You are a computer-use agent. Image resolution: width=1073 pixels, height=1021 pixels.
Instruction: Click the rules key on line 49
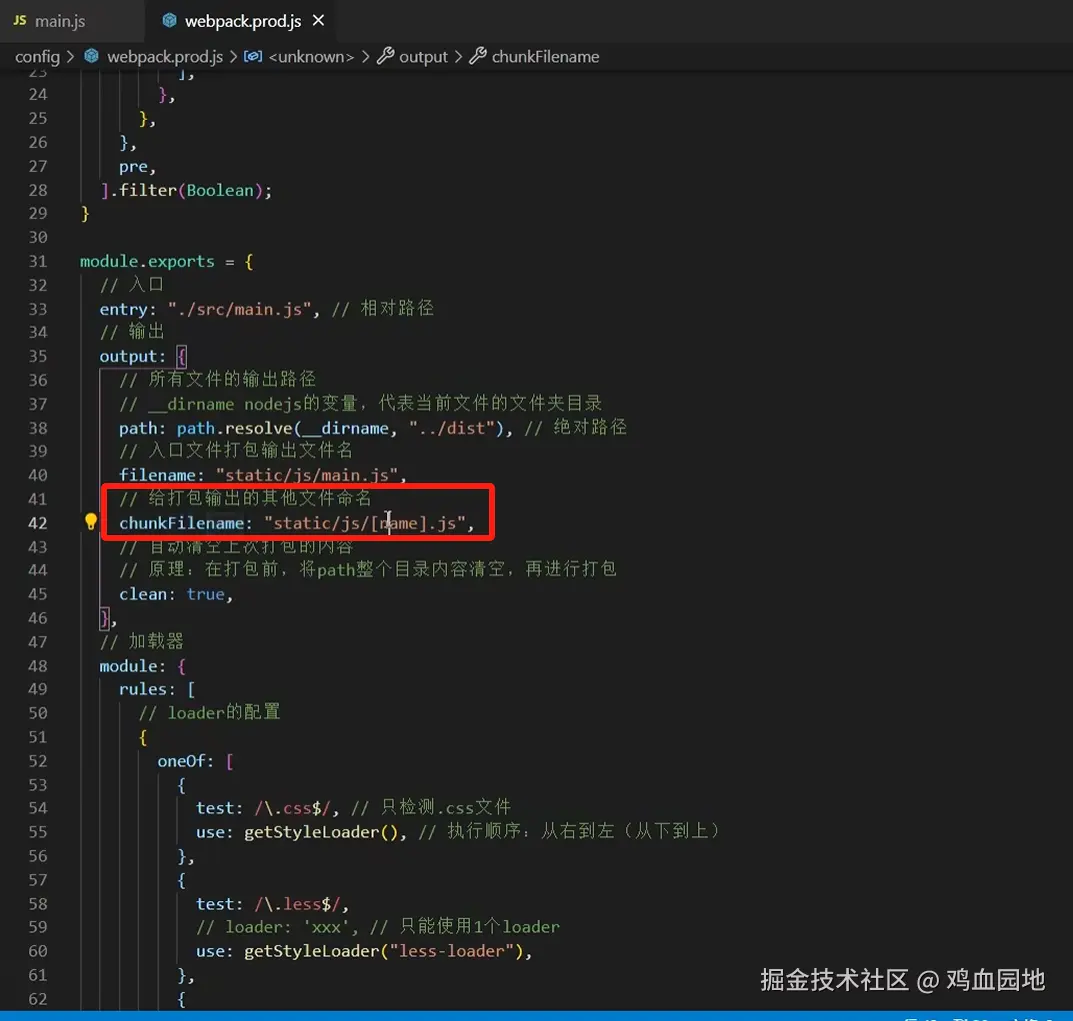[x=143, y=690]
